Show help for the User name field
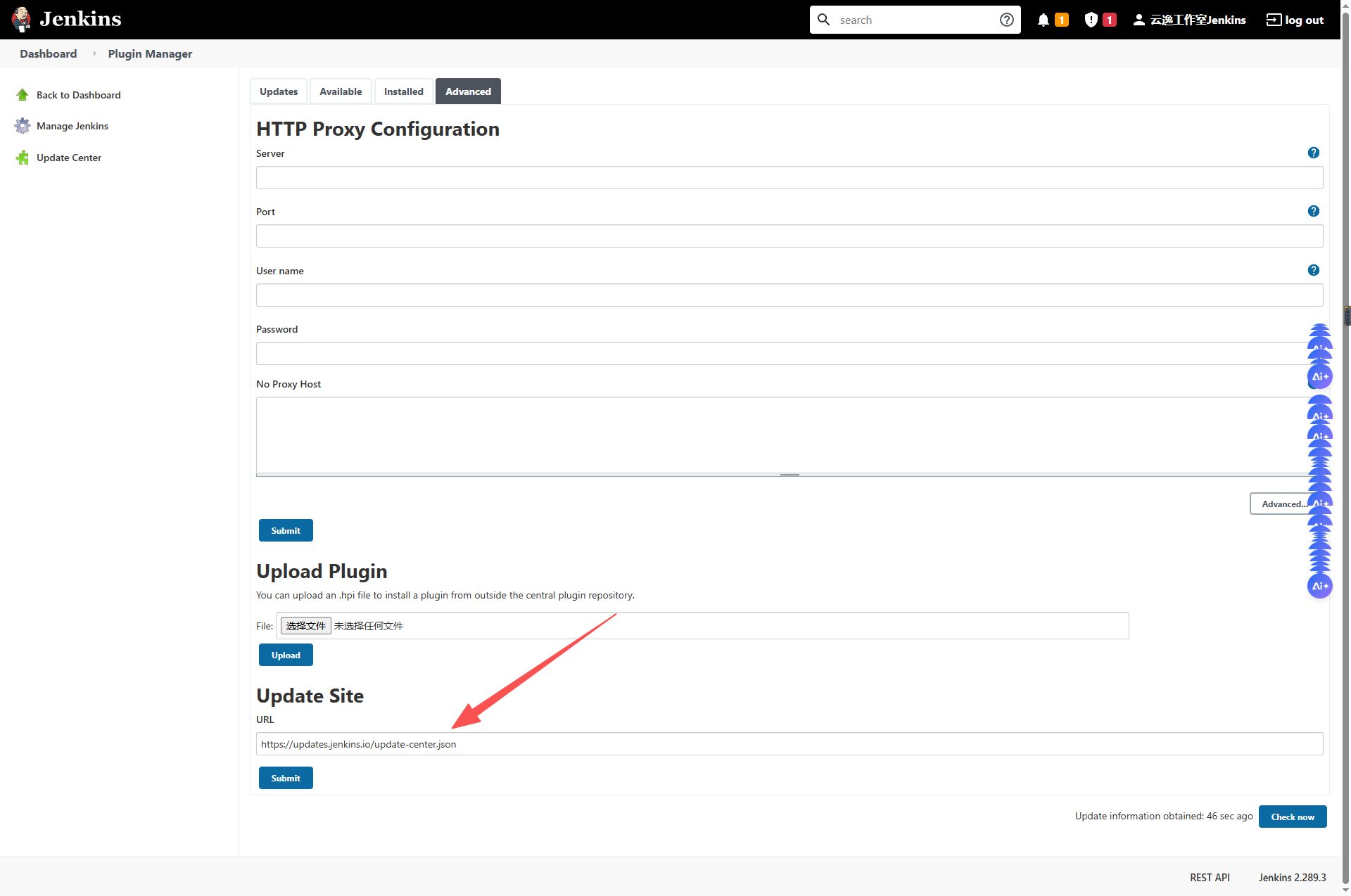 click(x=1313, y=270)
